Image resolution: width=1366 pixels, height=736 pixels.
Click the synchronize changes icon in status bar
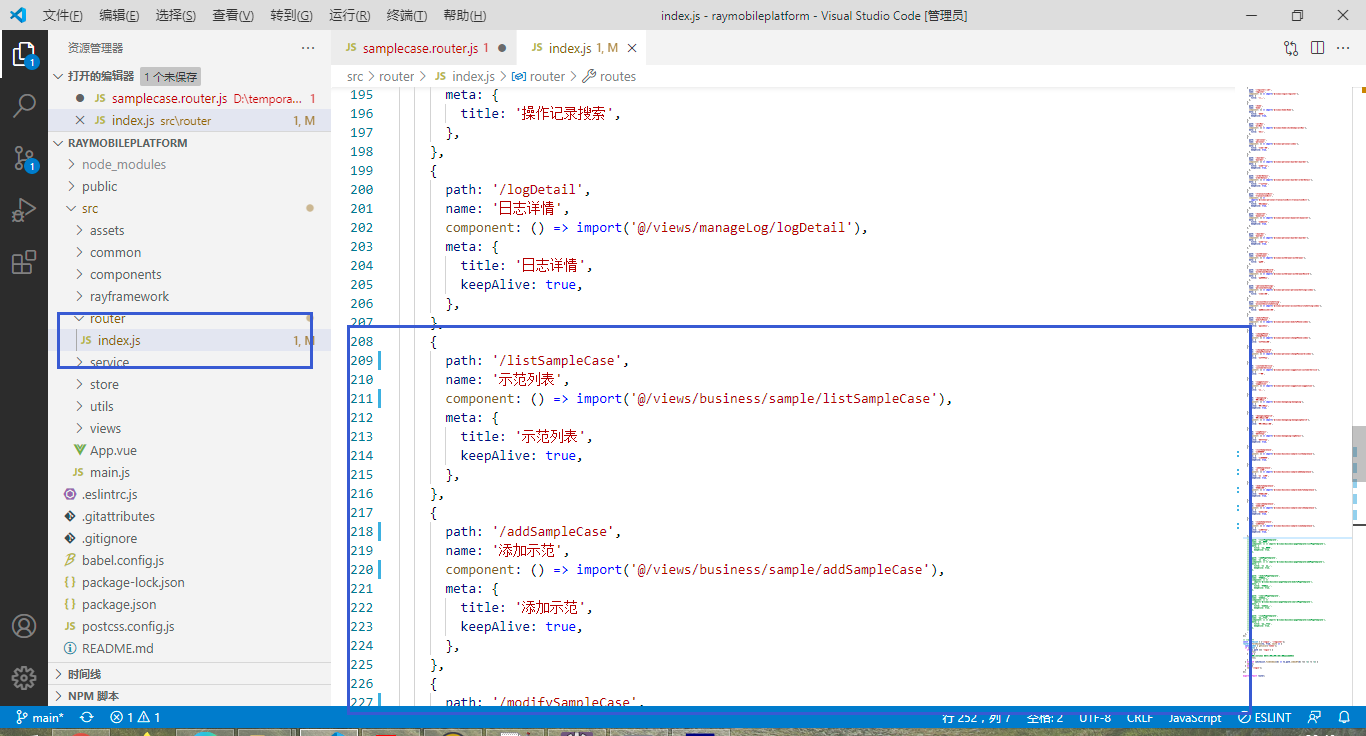tap(87, 717)
